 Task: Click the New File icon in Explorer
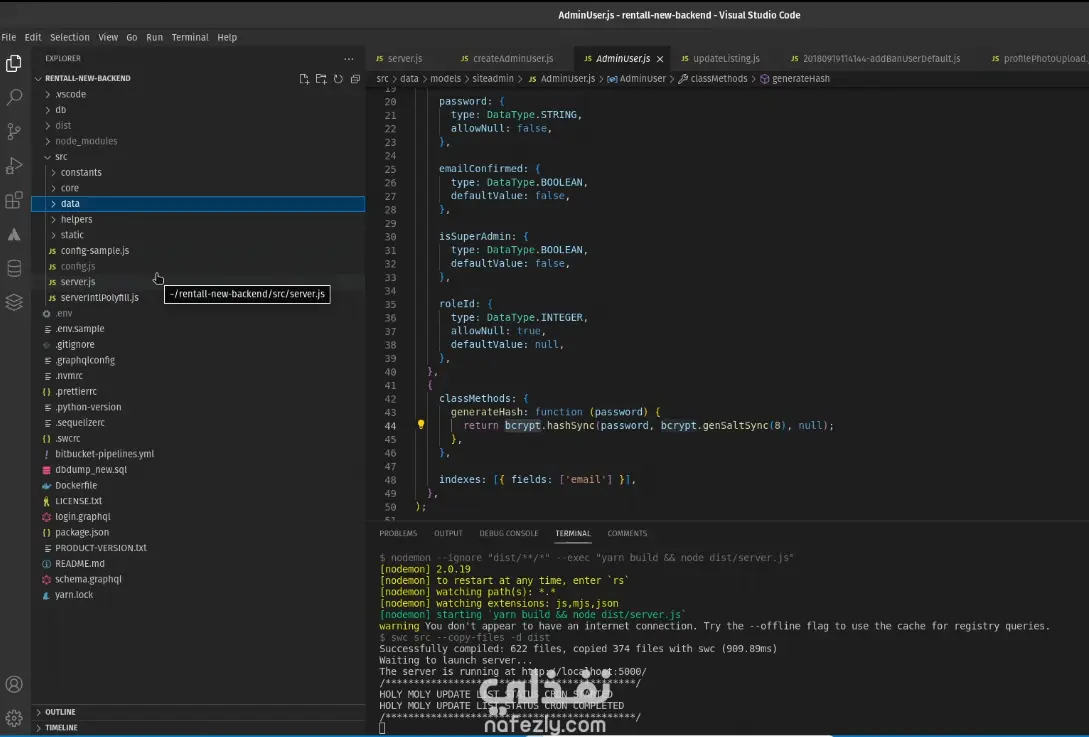[305, 79]
